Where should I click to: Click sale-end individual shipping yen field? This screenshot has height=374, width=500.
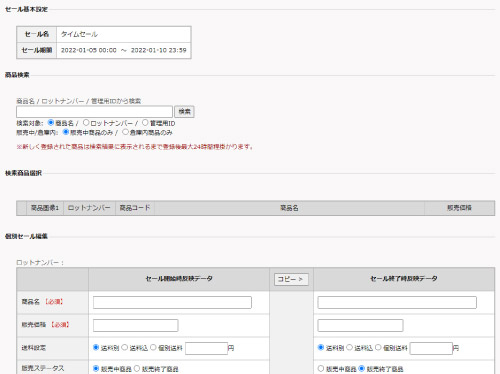[431, 348]
